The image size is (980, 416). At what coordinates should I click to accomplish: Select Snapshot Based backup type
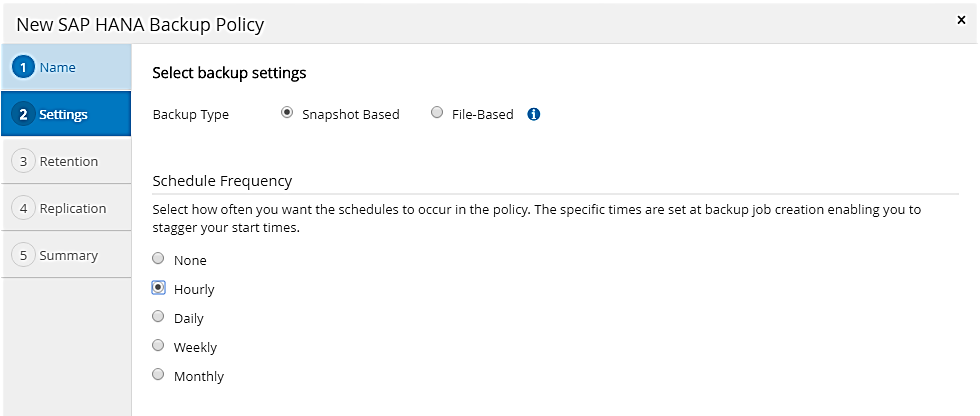289,113
